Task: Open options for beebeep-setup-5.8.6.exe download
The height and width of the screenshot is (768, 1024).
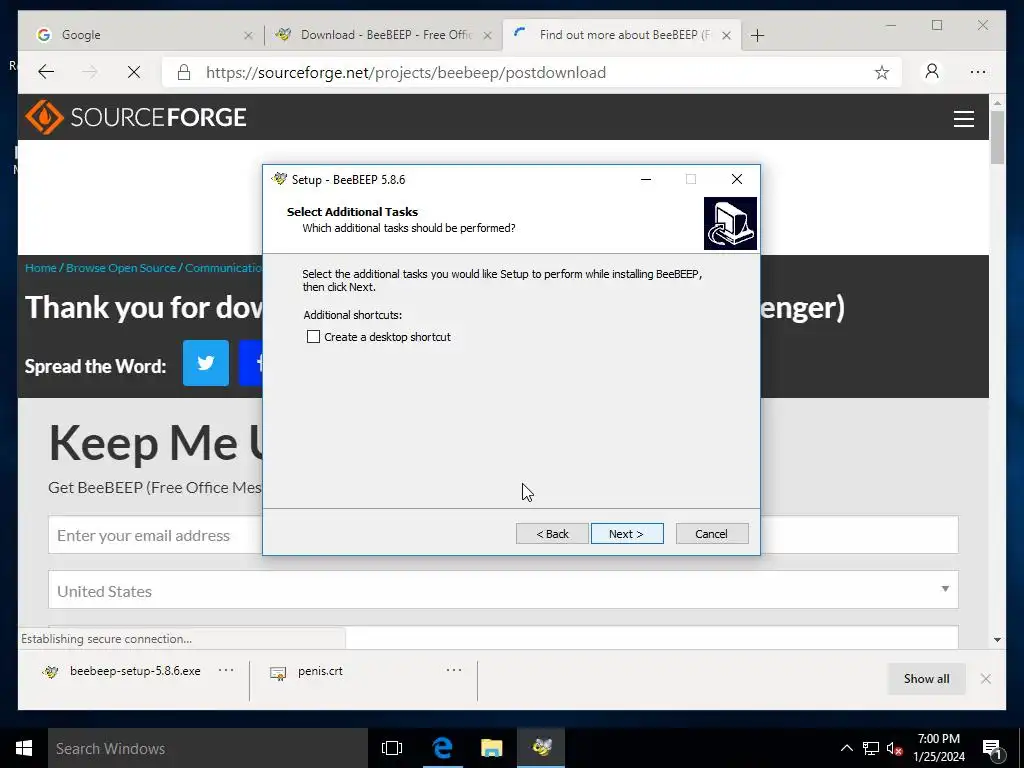Action: pyautogui.click(x=226, y=670)
